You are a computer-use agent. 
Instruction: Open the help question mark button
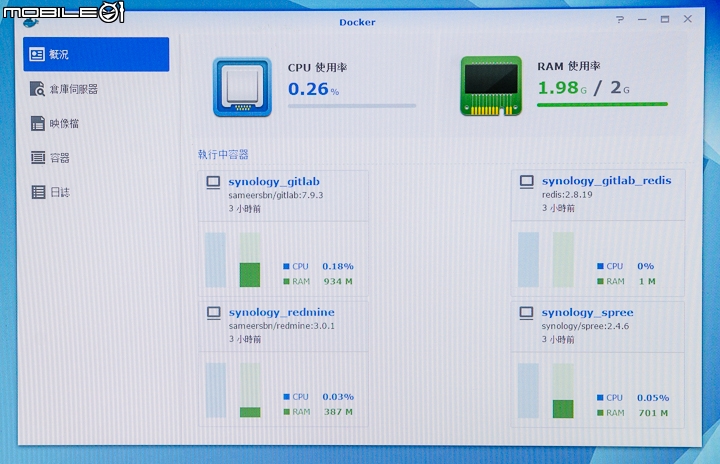click(620, 19)
